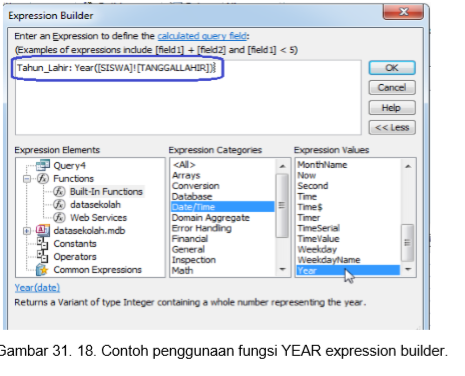Click the datasekolah.mdb database icon
This screenshot has height=376, width=465.
pyautogui.click(x=43, y=230)
